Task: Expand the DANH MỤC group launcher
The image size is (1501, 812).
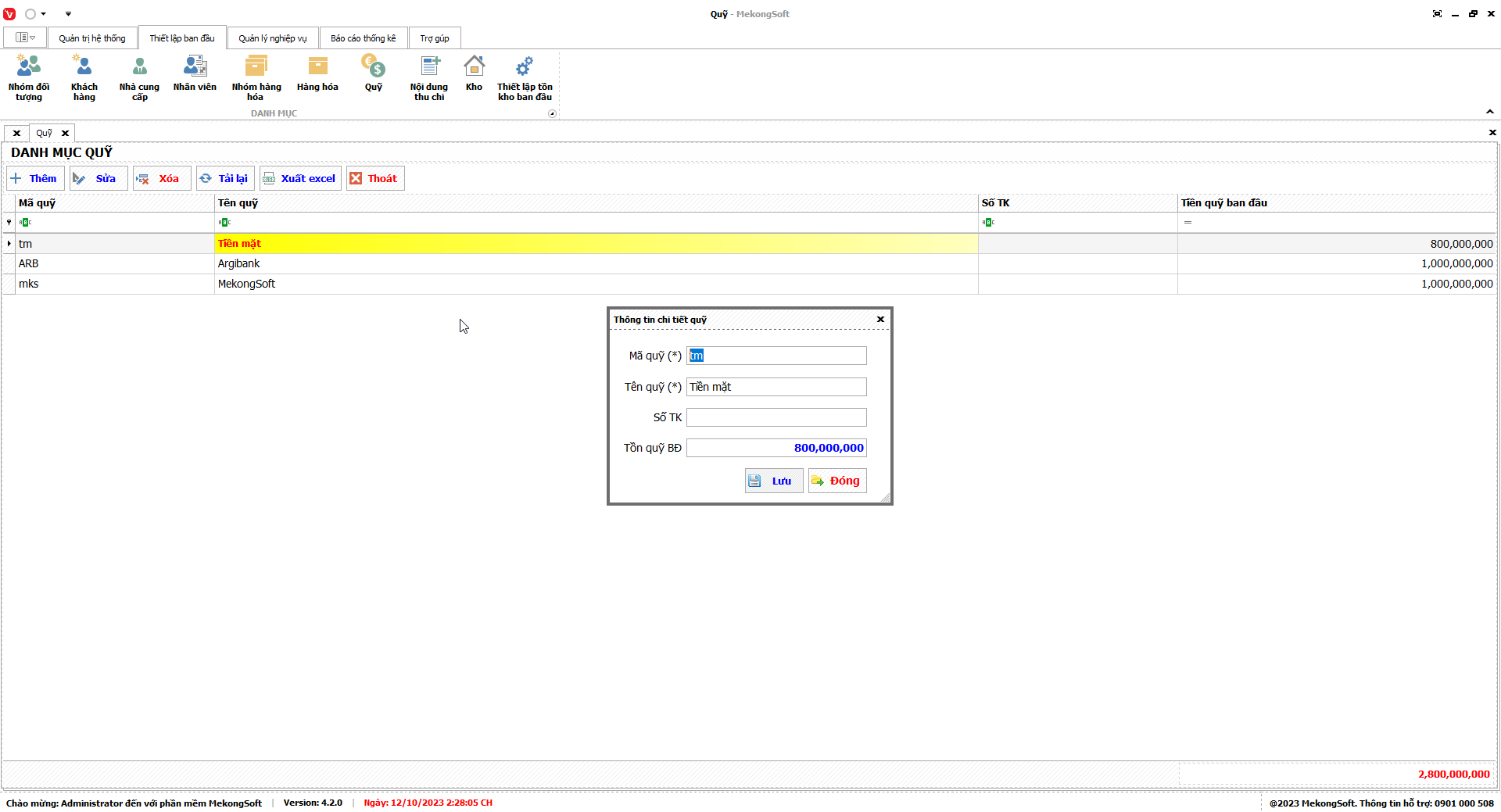Action: click(x=552, y=114)
